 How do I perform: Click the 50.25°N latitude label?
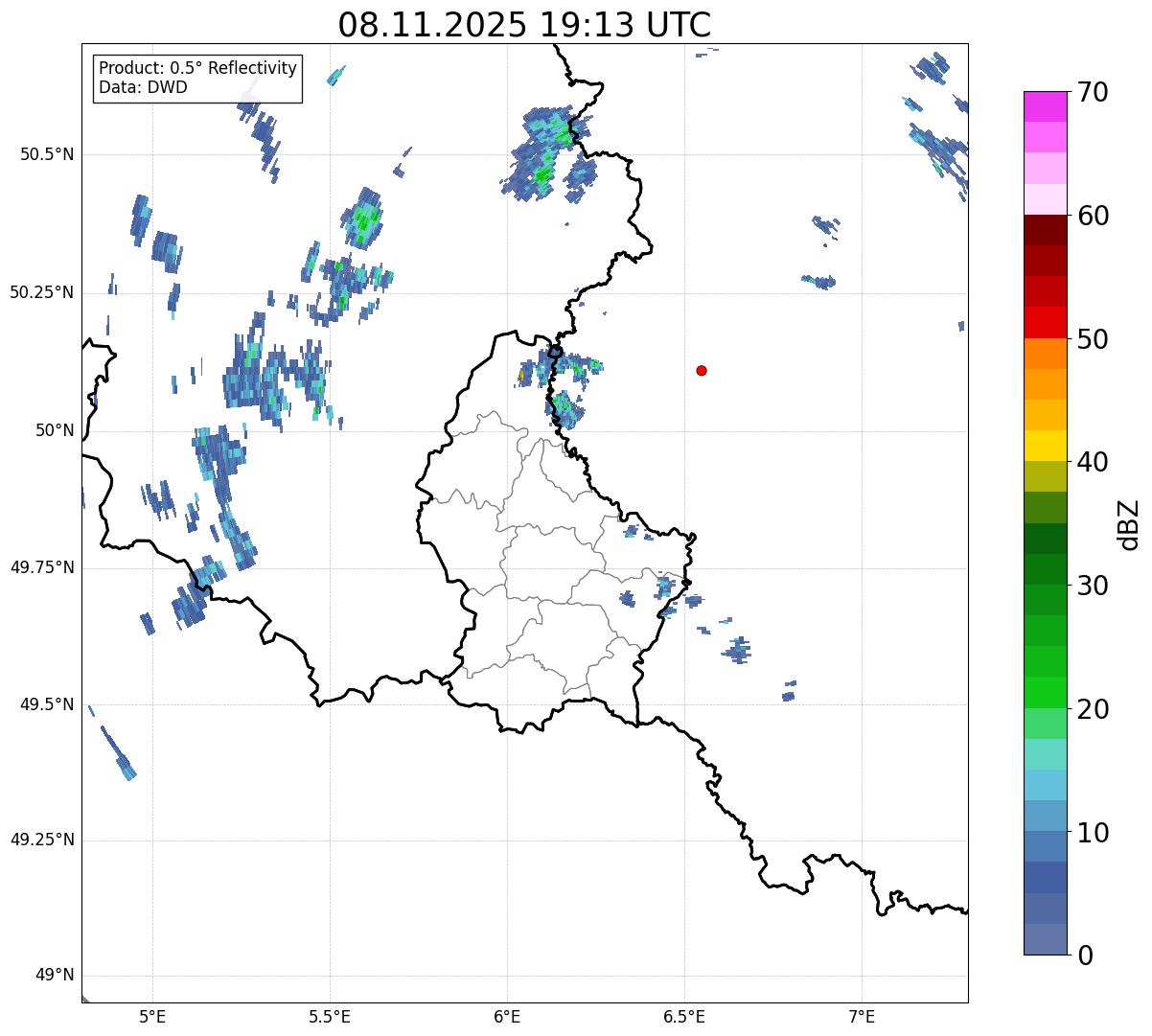(x=42, y=292)
